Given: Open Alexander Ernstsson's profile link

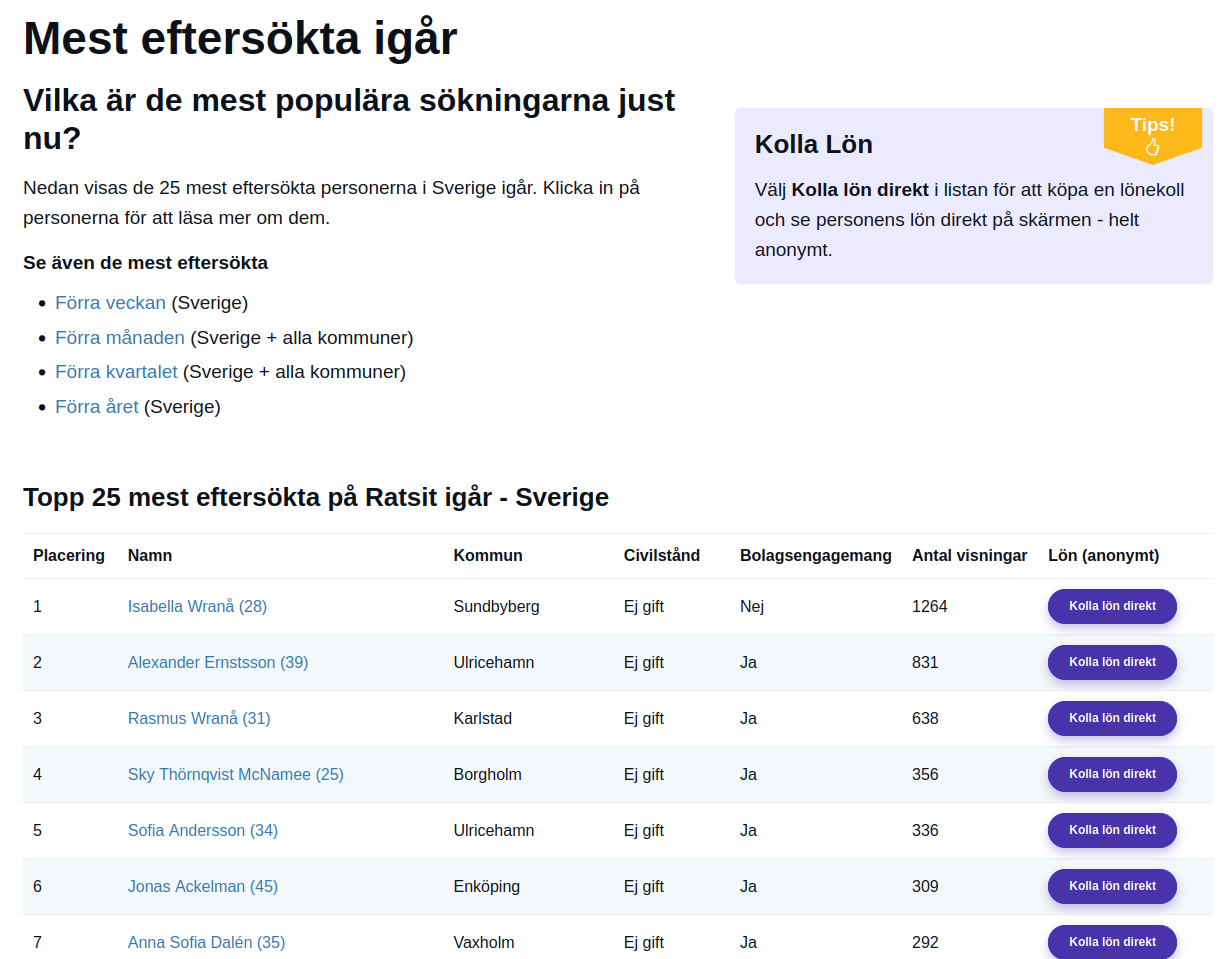Looking at the screenshot, I should coord(218,663).
